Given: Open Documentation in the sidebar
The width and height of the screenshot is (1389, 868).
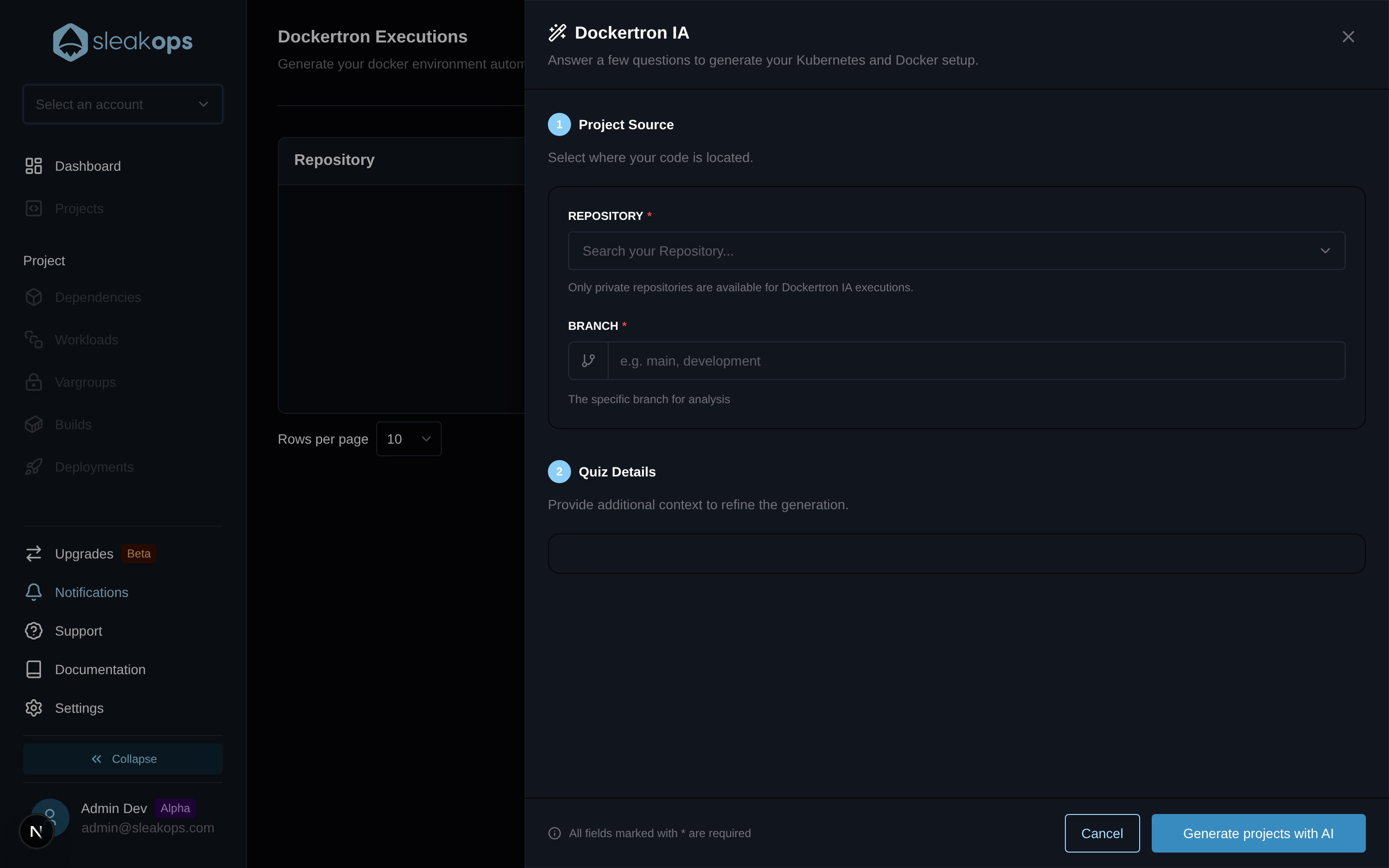Looking at the screenshot, I should tap(123, 669).
